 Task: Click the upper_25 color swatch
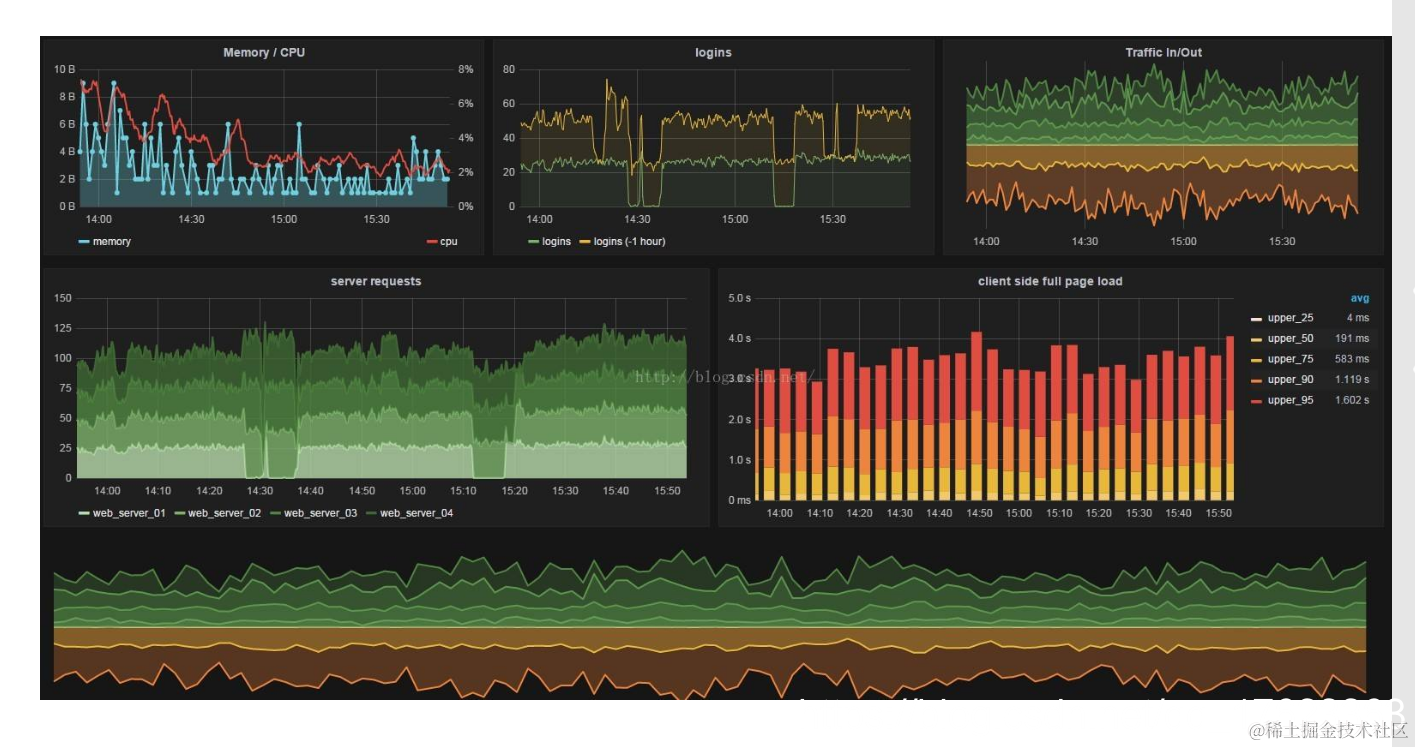tap(1257, 319)
